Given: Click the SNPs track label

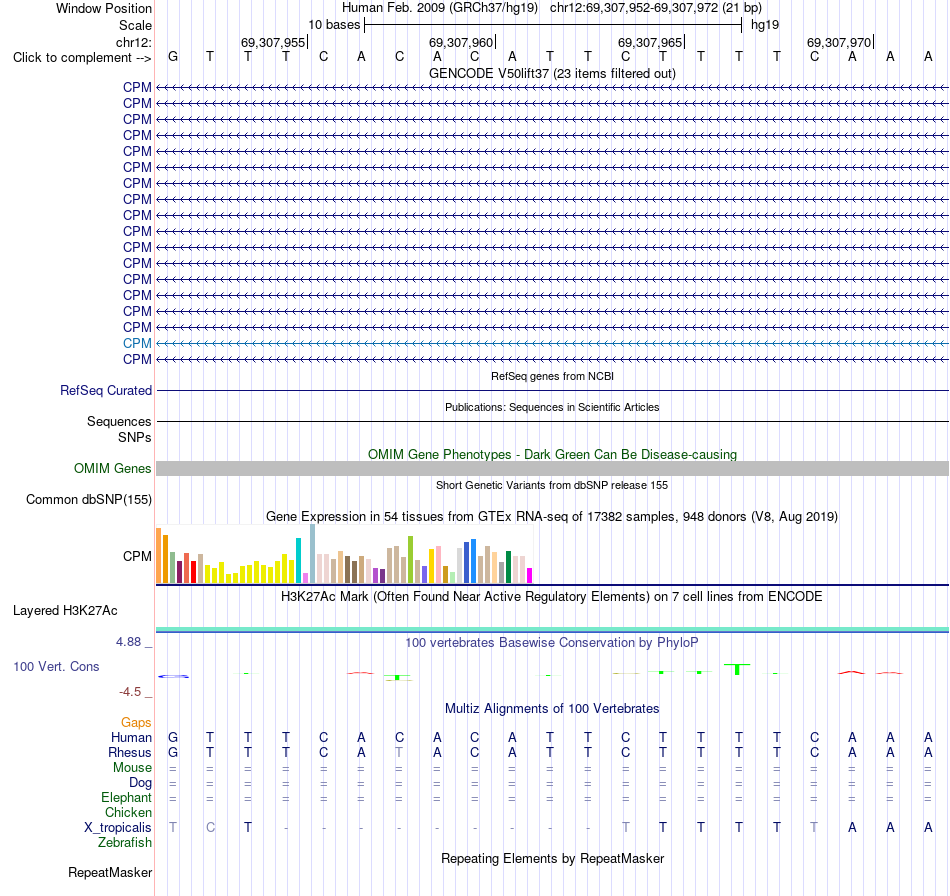Looking at the screenshot, I should 135,437.
